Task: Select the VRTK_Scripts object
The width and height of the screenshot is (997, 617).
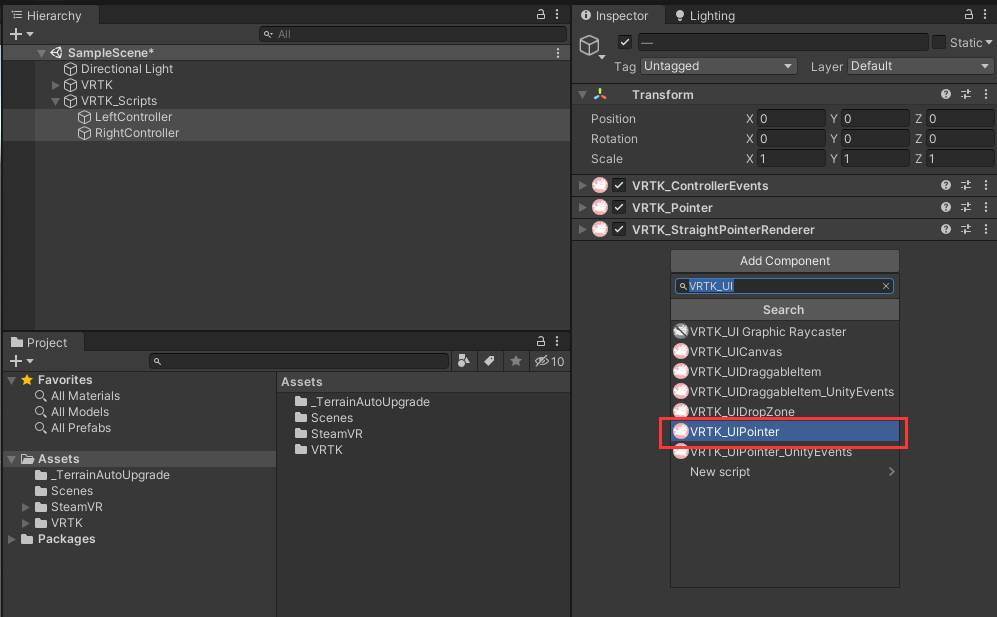Action: point(118,101)
